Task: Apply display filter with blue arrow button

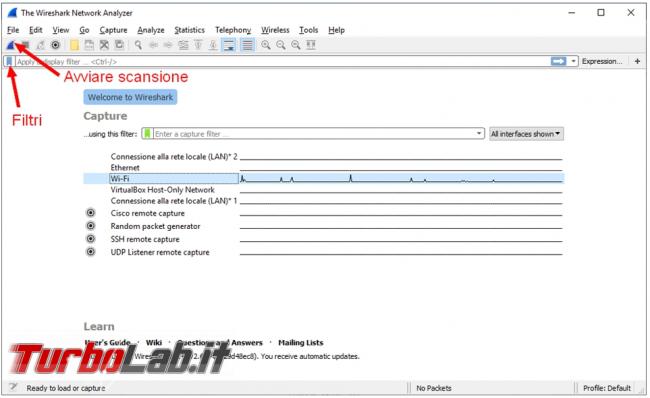Action: pos(558,61)
